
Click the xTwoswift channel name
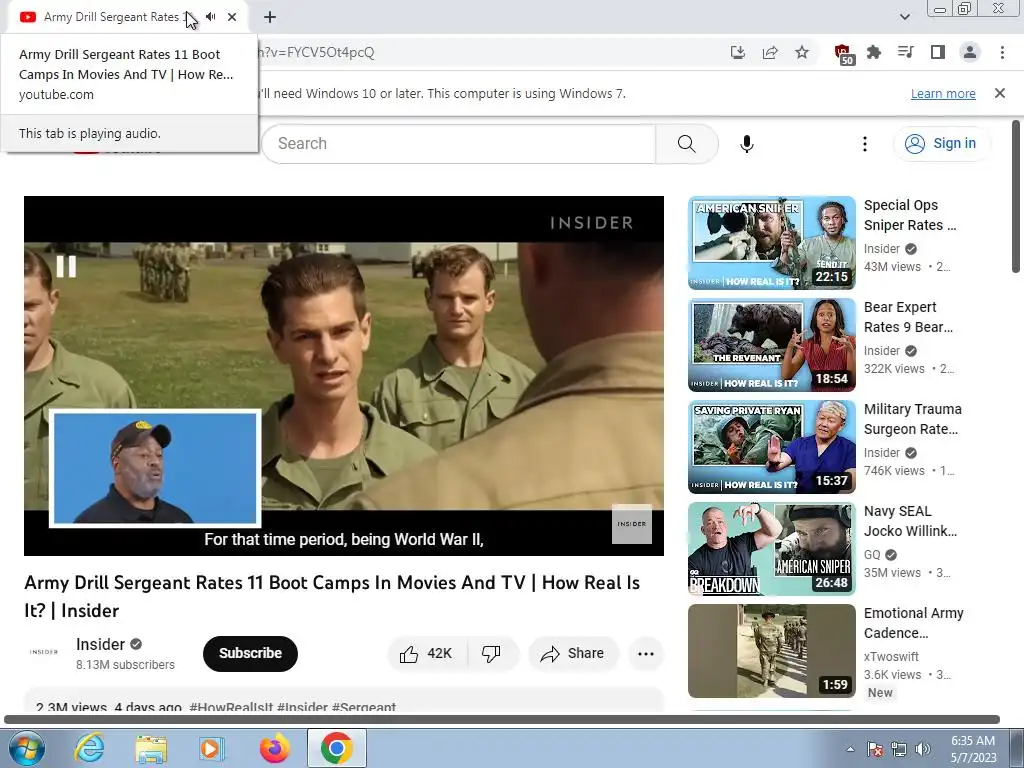[891, 656]
